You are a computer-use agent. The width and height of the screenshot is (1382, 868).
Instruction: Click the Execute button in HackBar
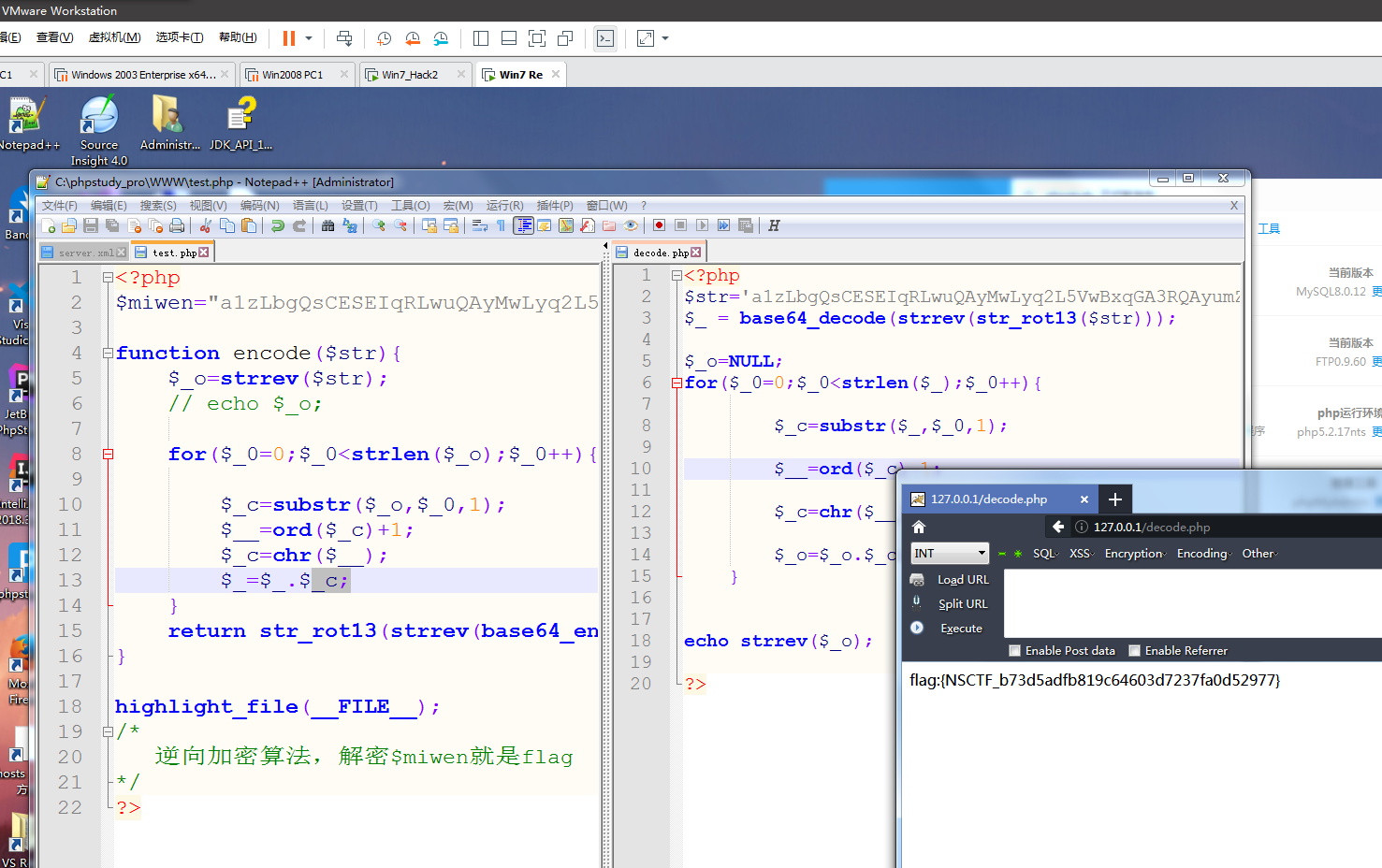961,629
